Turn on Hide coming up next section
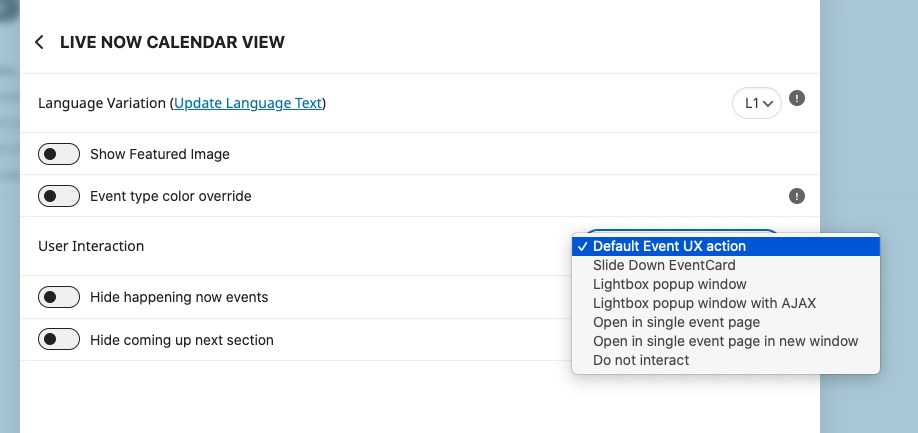 point(59,340)
